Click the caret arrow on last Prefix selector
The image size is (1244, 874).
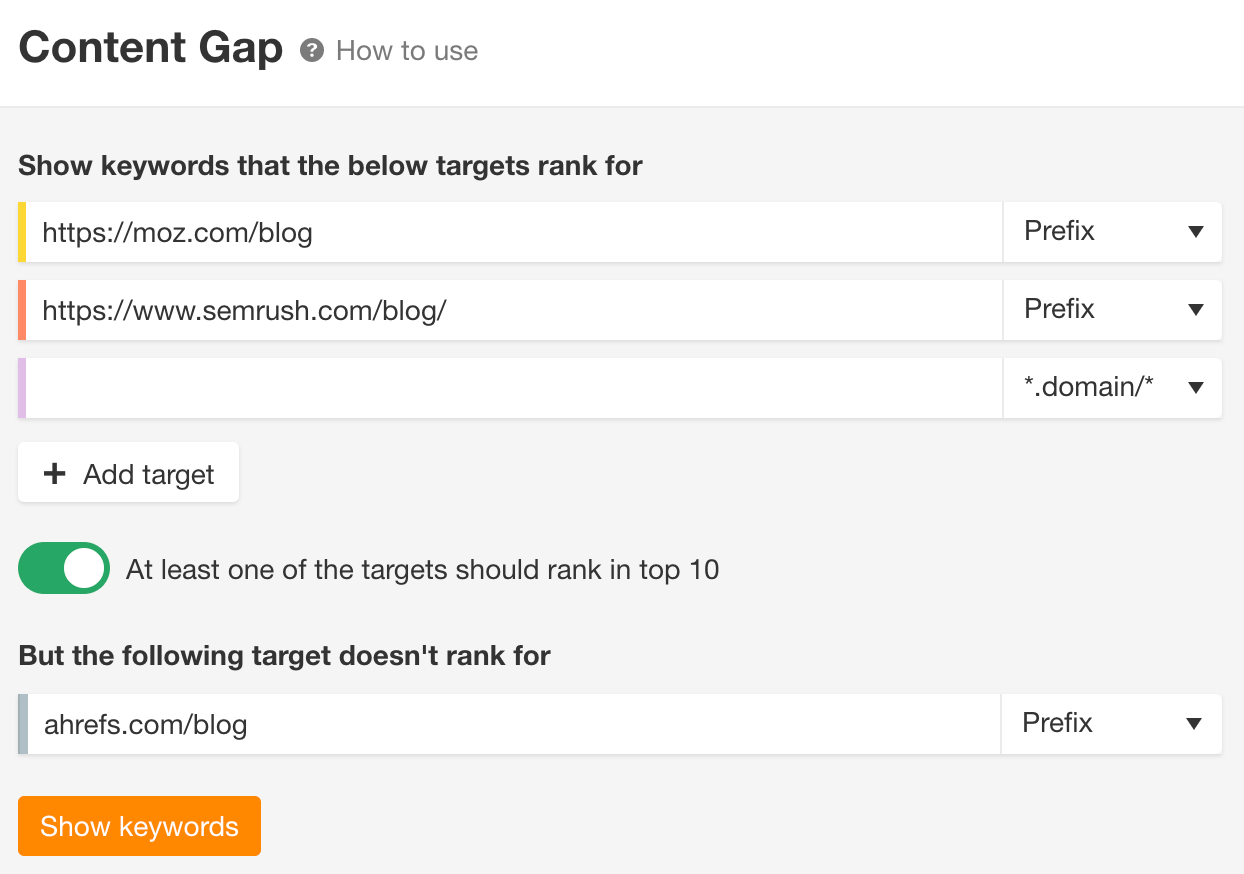tap(1195, 723)
